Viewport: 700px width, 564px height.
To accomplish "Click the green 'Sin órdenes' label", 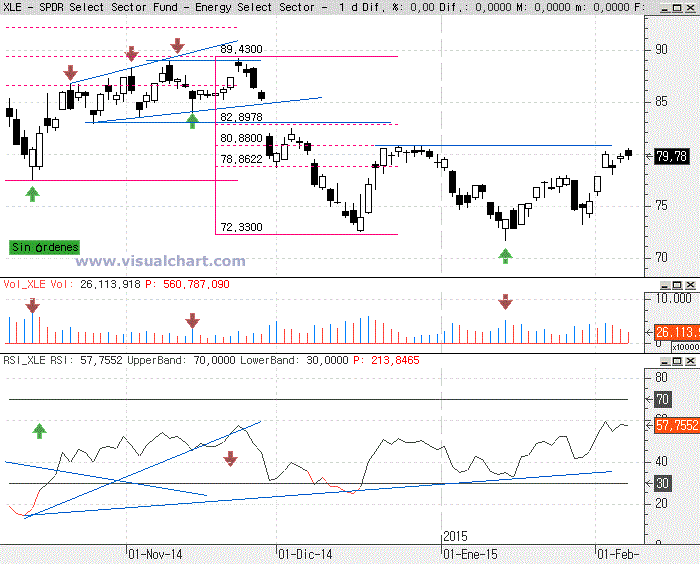I will point(44,247).
